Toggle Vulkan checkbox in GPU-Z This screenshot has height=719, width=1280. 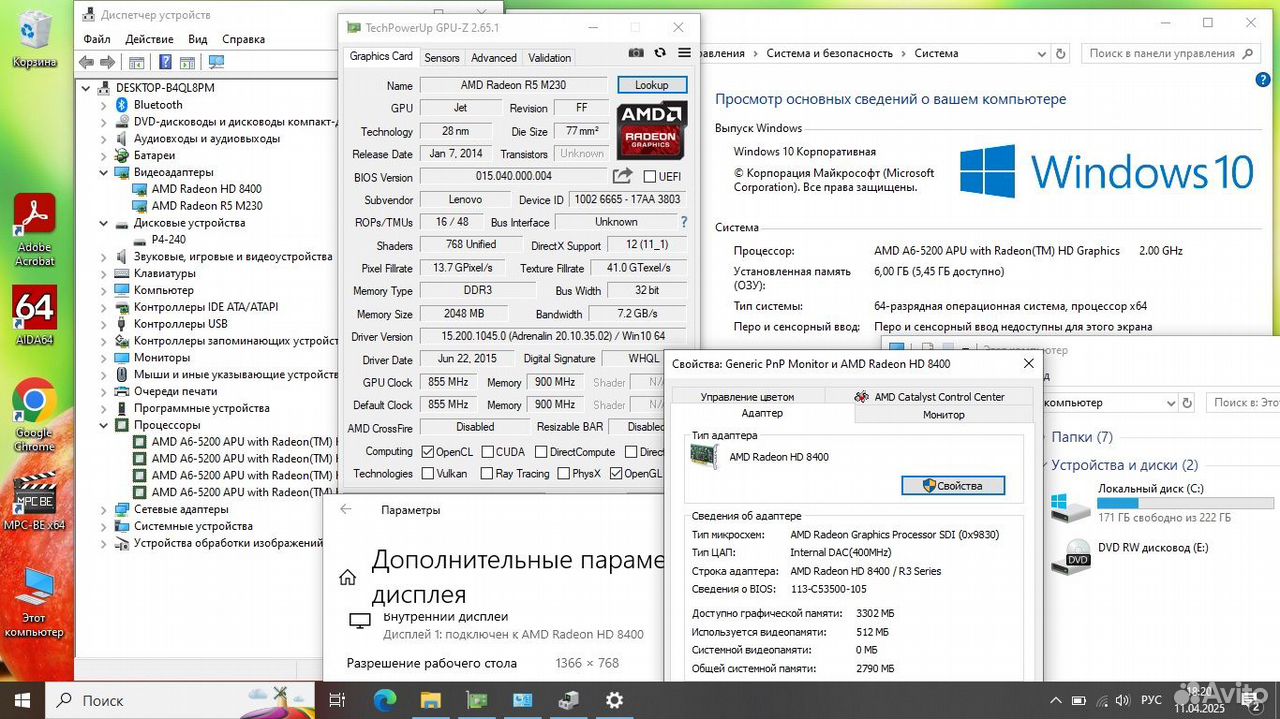coord(428,474)
